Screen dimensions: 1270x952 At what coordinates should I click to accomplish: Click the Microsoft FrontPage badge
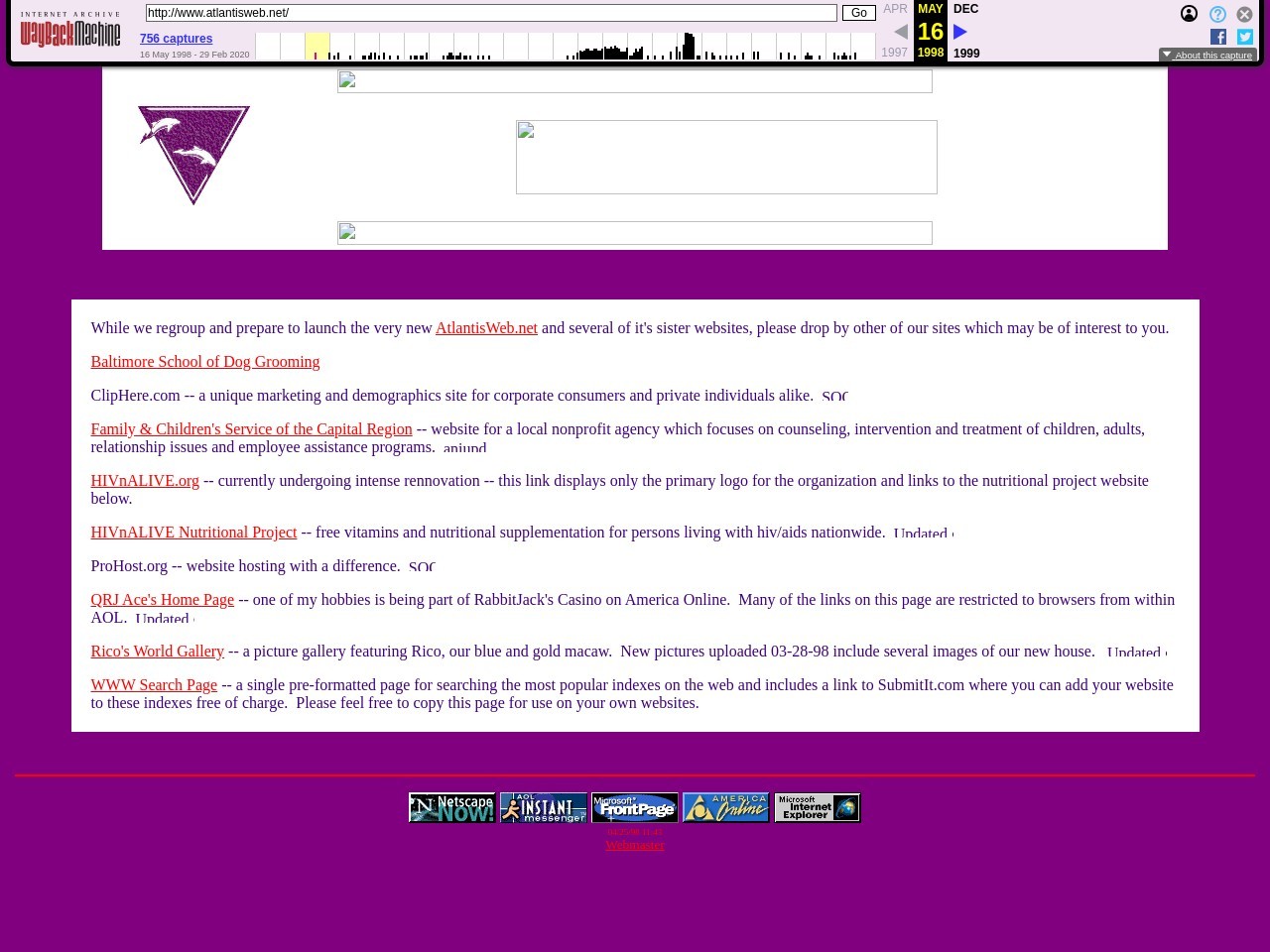(634, 808)
